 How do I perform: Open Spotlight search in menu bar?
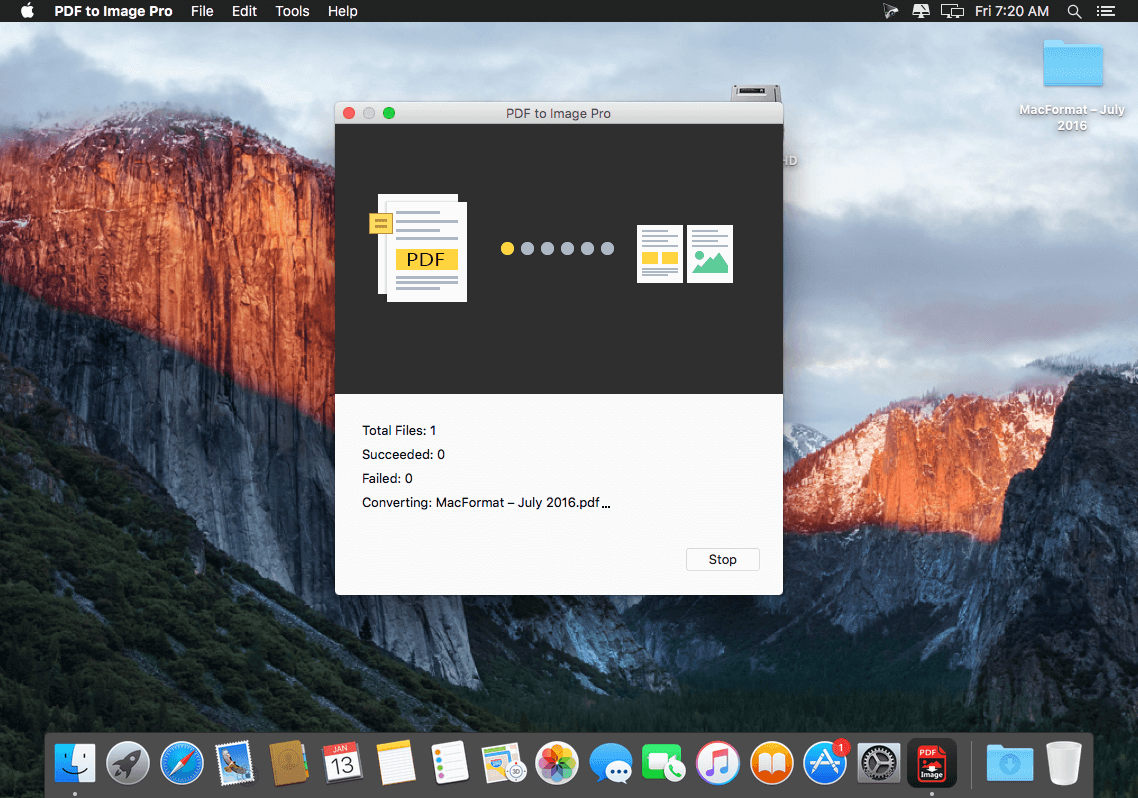click(1074, 11)
